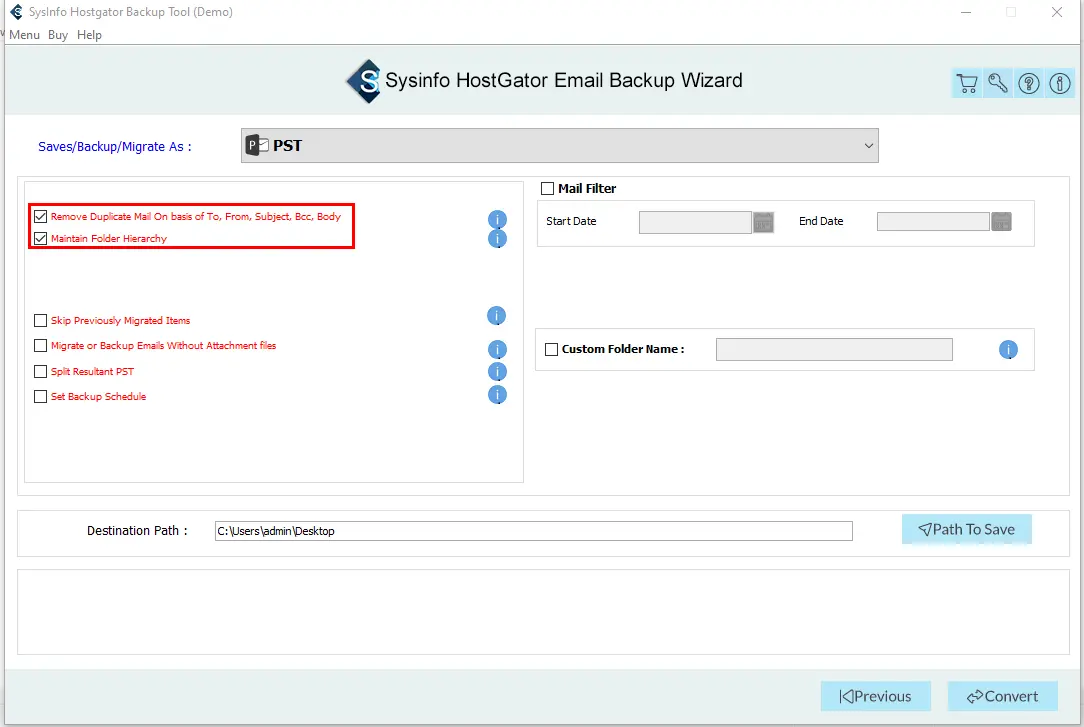The height and width of the screenshot is (727, 1084).
Task: Show info for Custom Folder Name
Action: click(1008, 350)
